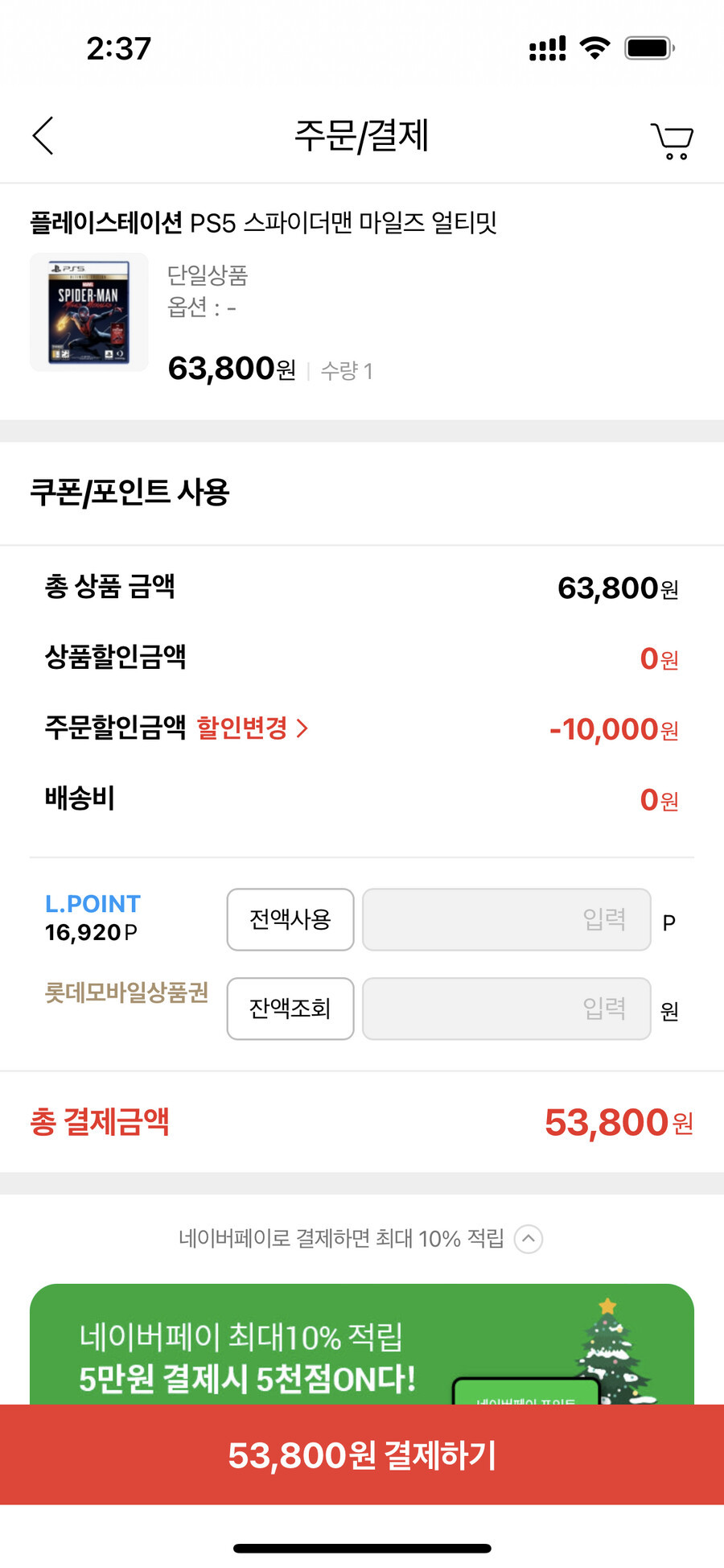Collapse the 네이버페이 10% 적립 chevron
Viewport: 724px width, 1568px height.
[x=529, y=1239]
